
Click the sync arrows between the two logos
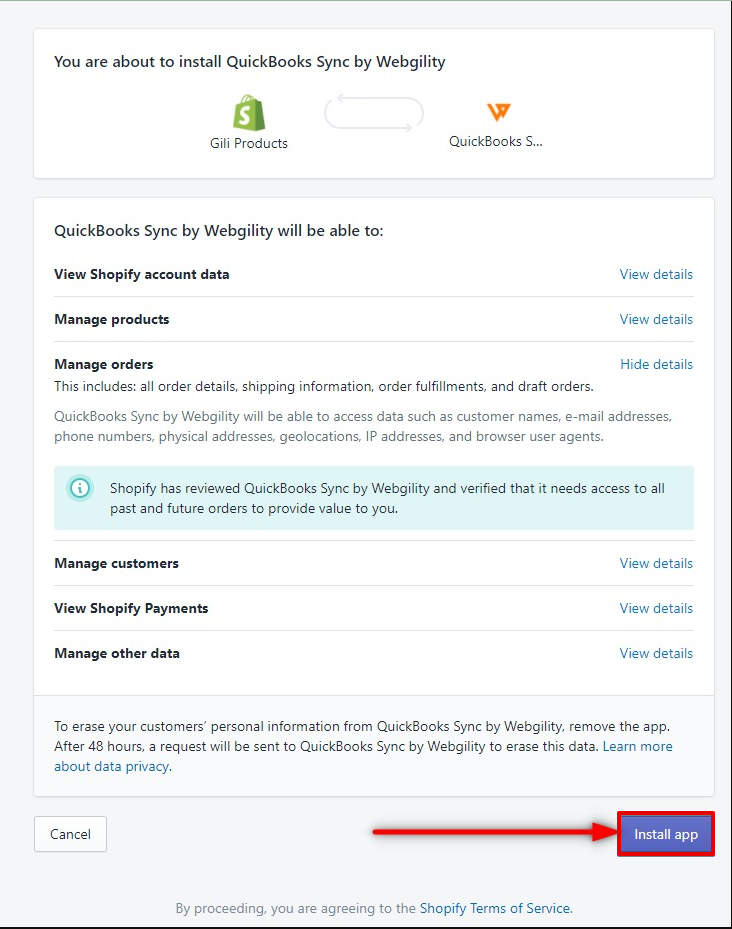(374, 113)
